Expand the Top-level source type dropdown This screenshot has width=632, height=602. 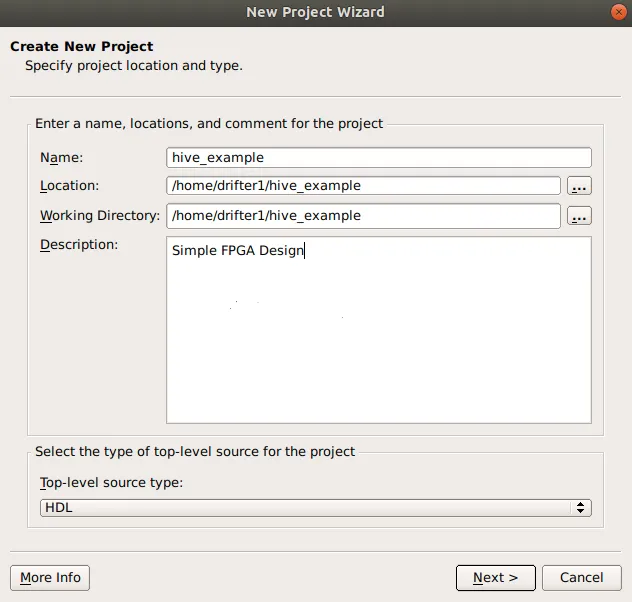point(316,508)
